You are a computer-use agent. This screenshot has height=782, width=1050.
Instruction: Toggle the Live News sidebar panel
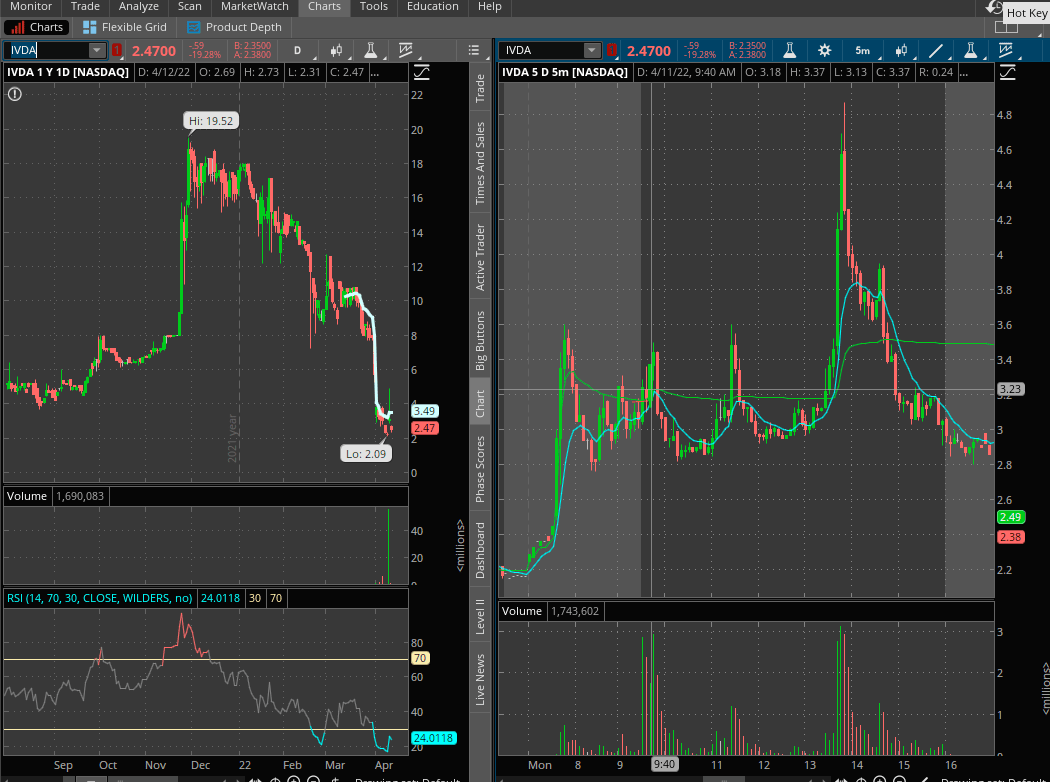point(480,681)
